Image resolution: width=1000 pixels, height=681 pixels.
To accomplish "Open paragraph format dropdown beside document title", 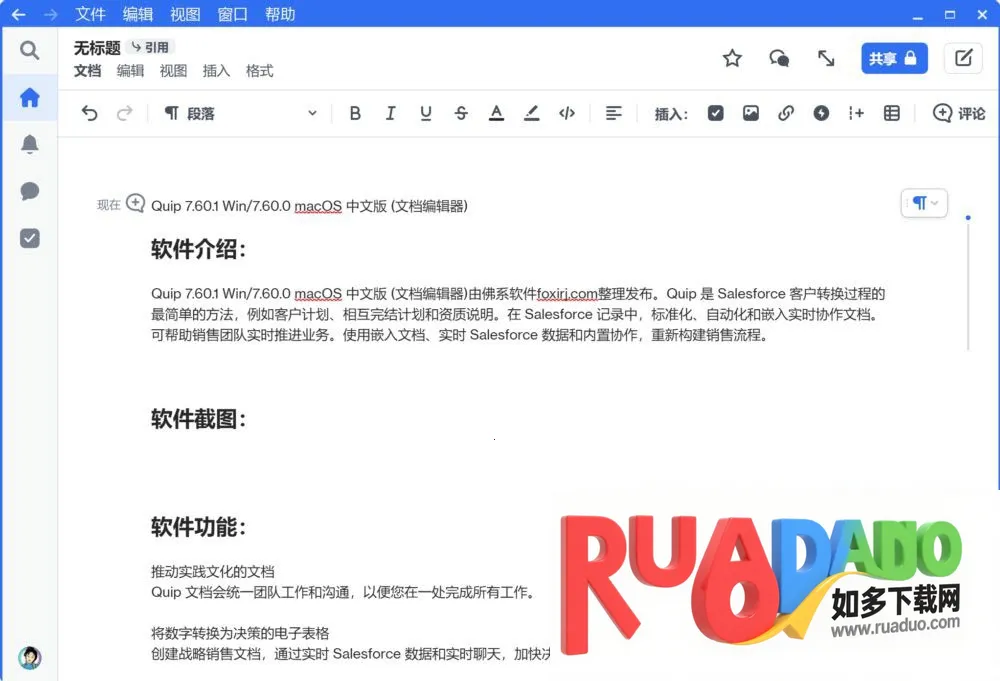I will pyautogui.click(x=924, y=203).
